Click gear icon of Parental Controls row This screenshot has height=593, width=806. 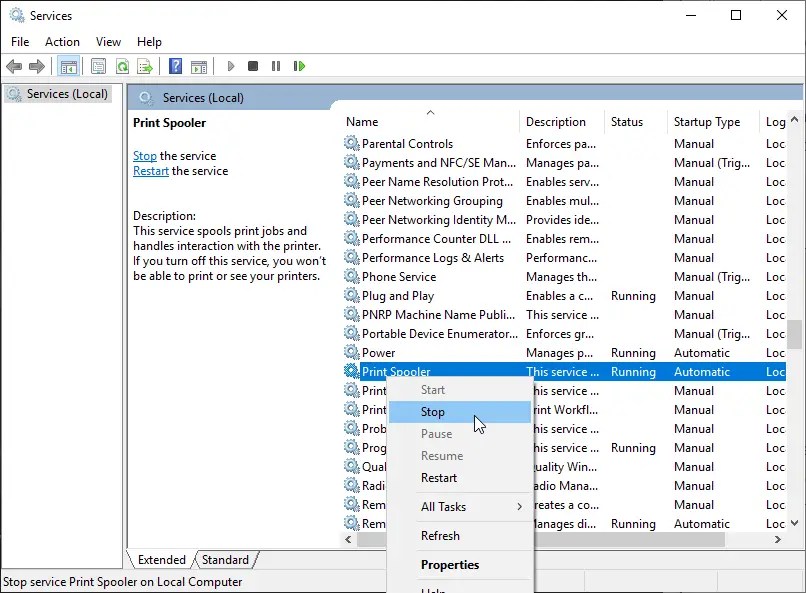[x=352, y=143]
